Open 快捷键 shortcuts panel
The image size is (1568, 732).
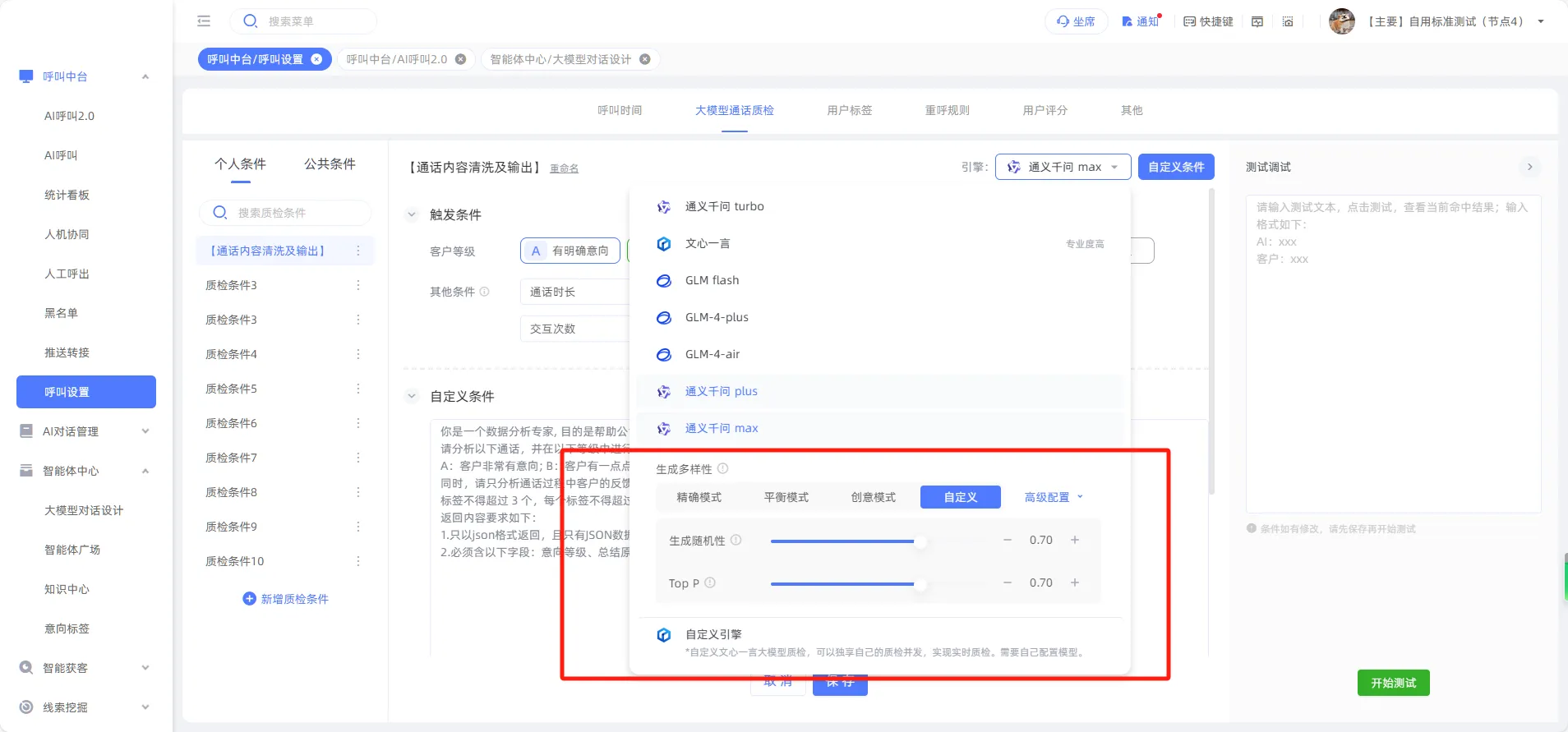[1208, 21]
